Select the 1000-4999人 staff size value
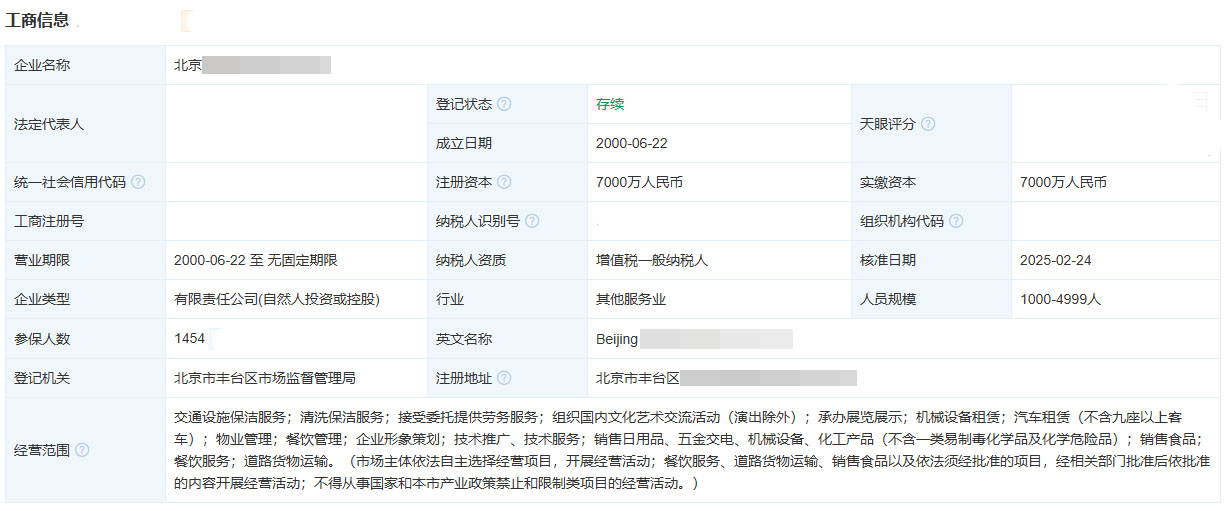Screen dimensions: 1228x511 (1060, 299)
